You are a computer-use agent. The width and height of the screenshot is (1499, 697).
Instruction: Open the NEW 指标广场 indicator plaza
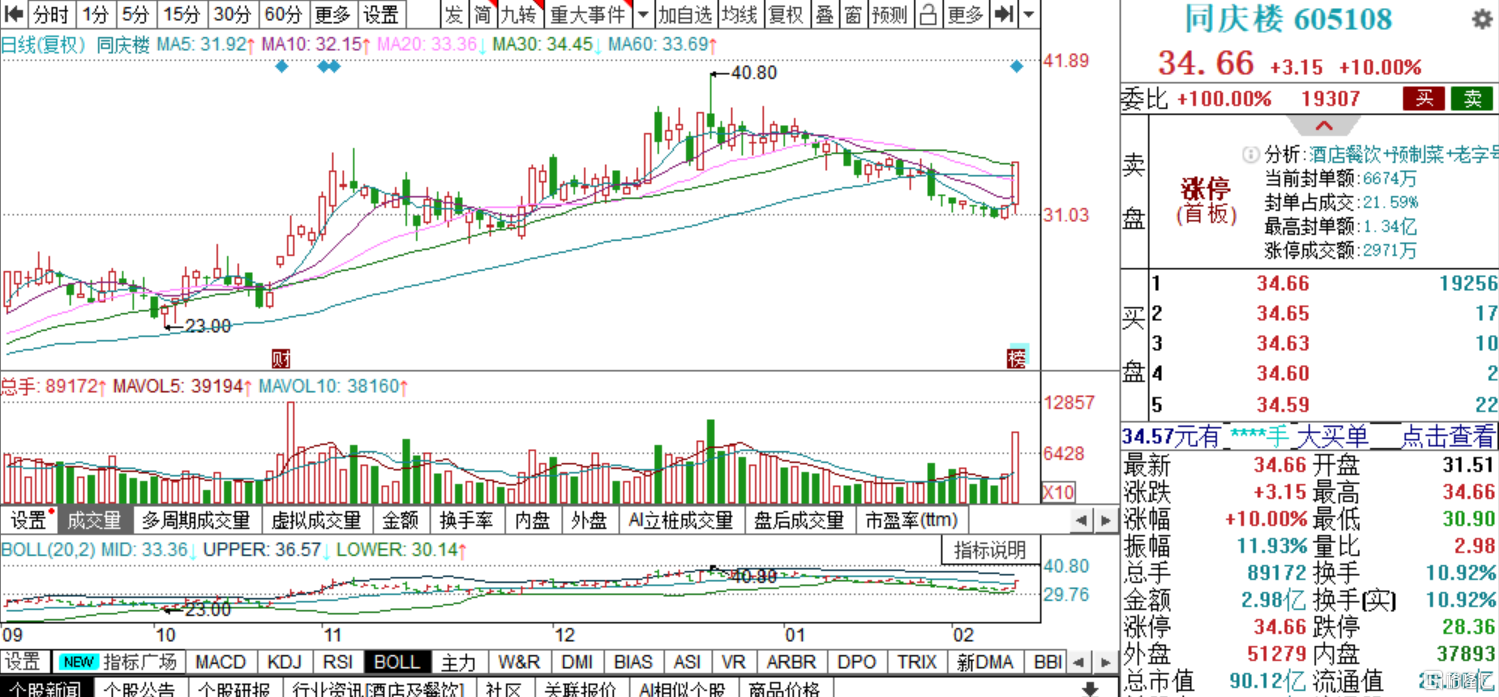[118, 662]
